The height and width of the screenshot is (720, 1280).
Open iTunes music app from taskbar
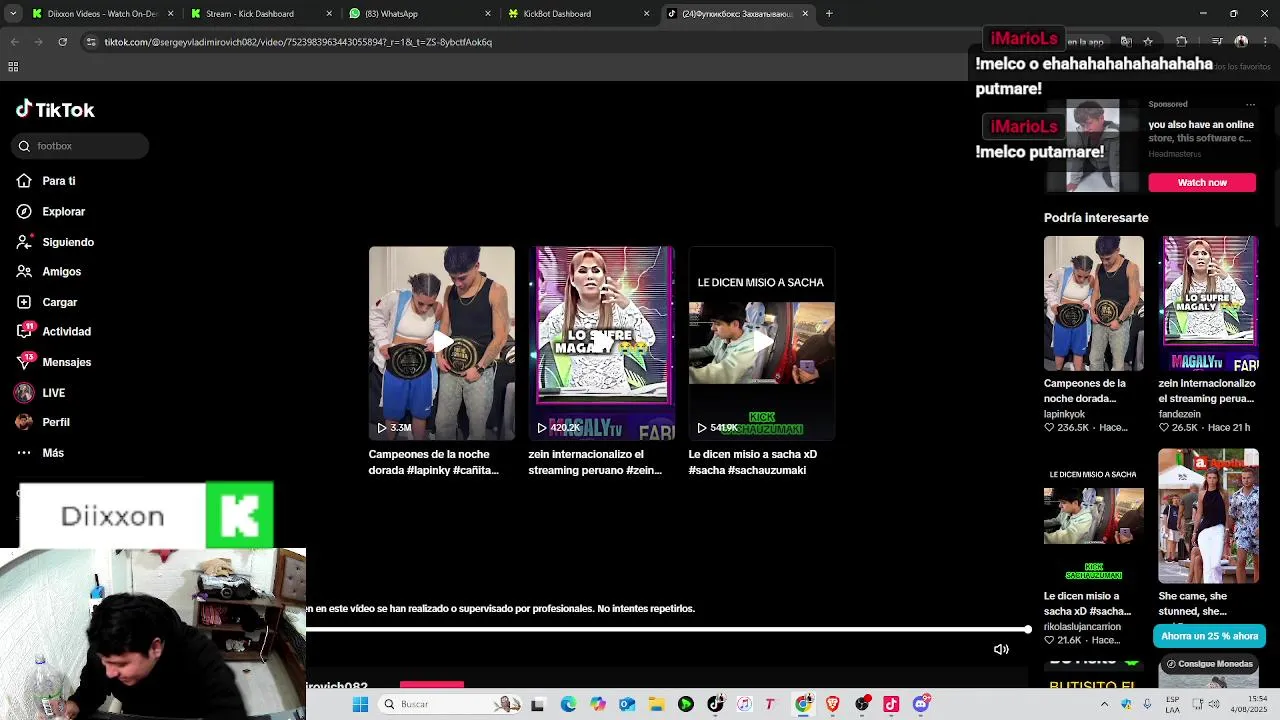(744, 704)
